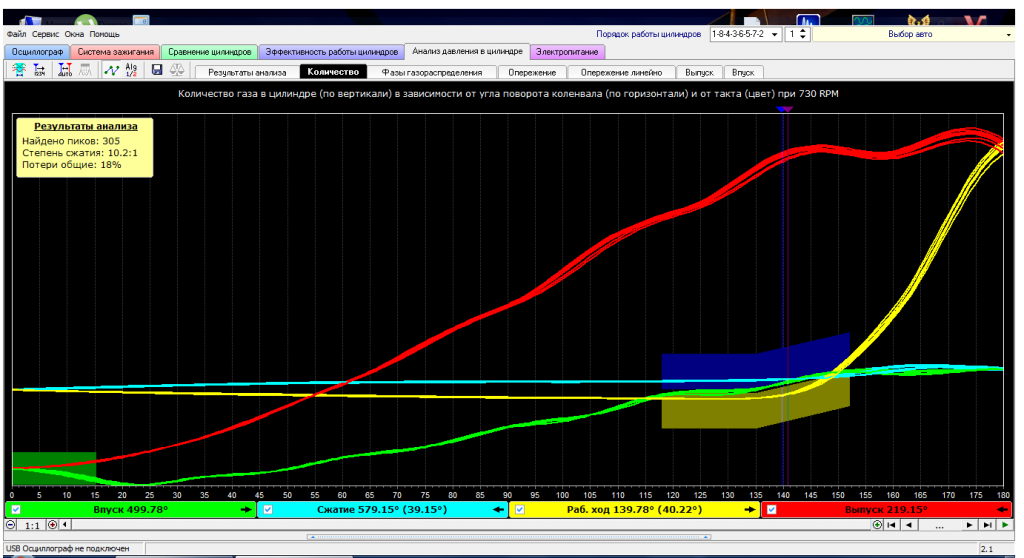
Task: Switch to the Осциллограф tab
Action: click(37, 52)
